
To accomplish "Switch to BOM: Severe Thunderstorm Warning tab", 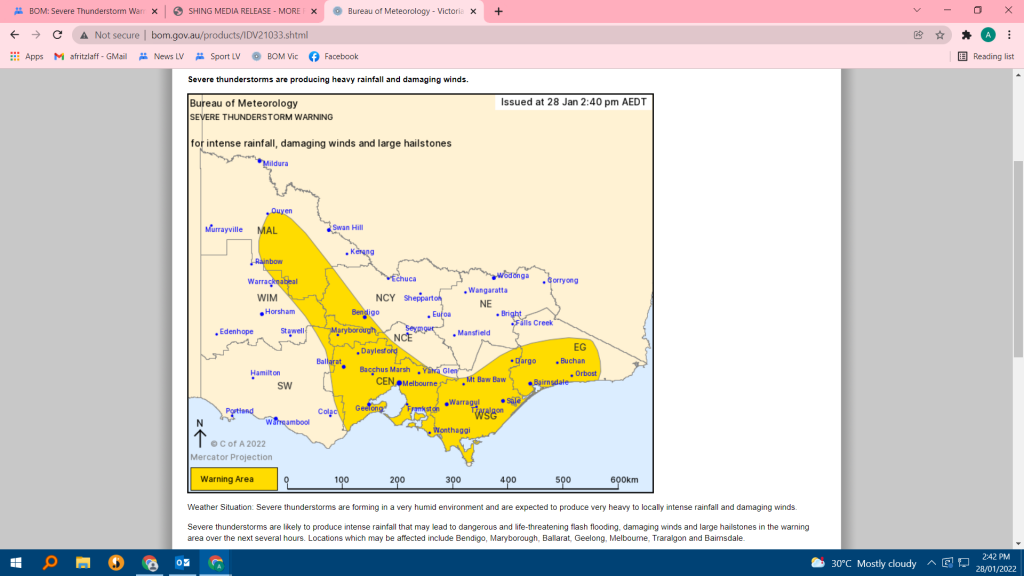I will click(80, 11).
